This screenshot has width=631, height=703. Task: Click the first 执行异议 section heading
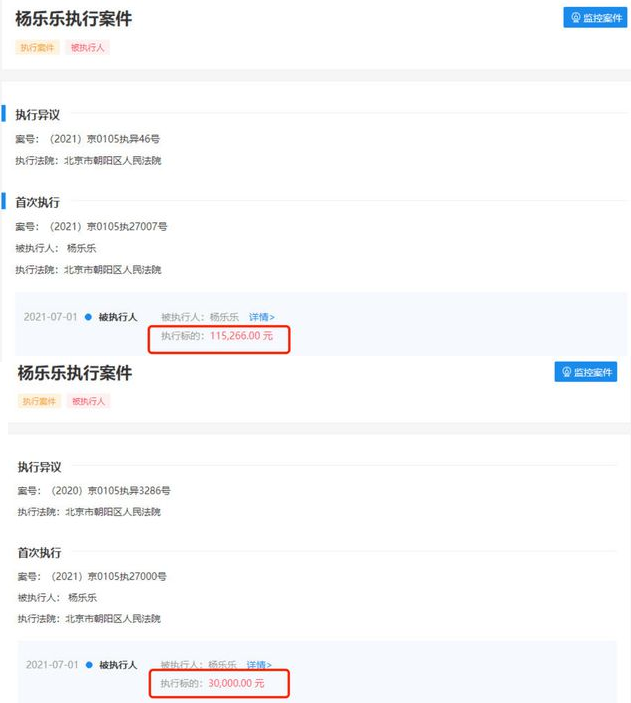click(38, 115)
